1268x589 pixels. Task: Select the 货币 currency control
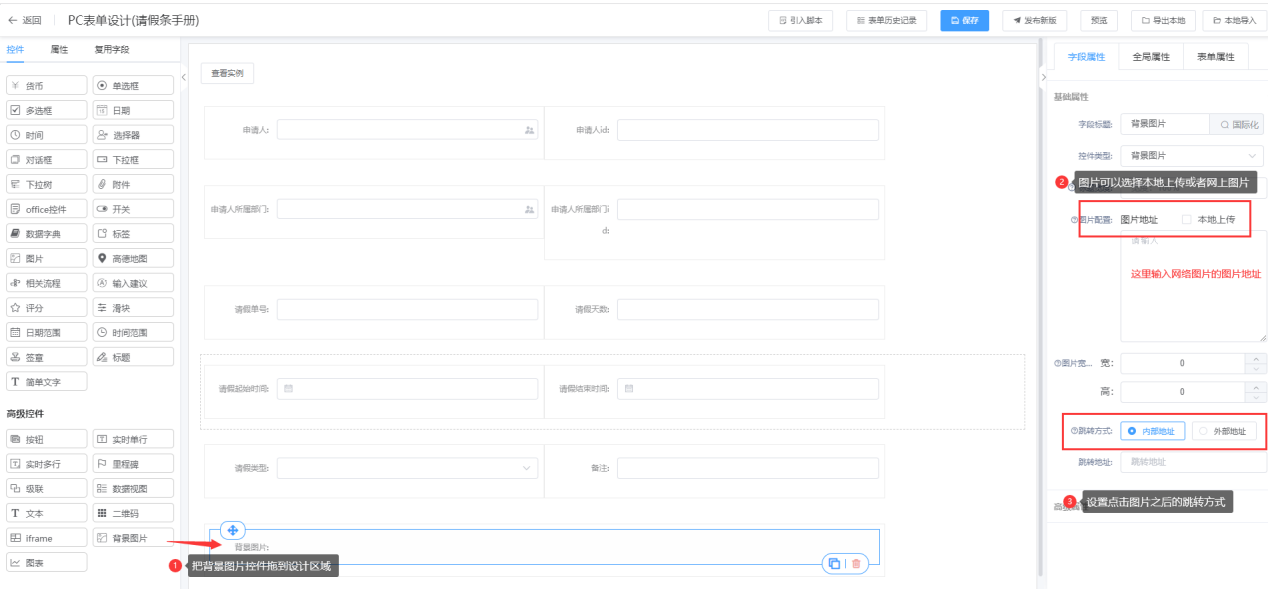click(x=46, y=86)
